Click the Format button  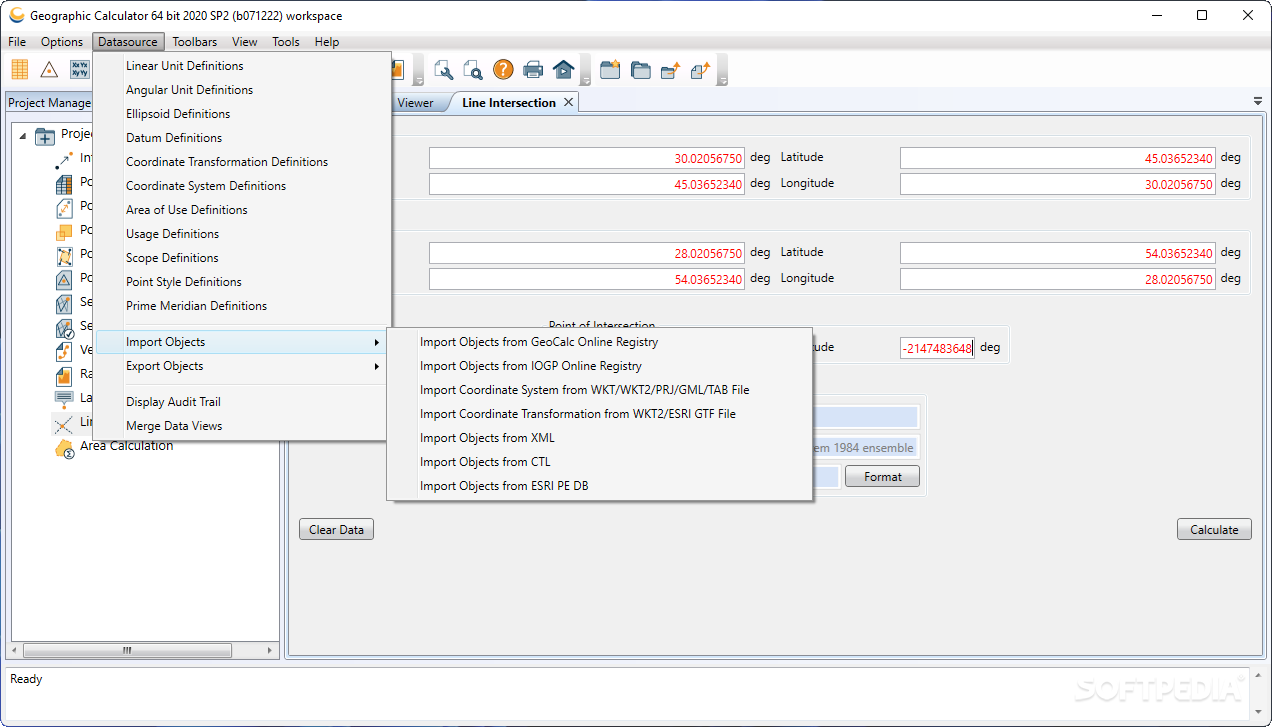[883, 477]
